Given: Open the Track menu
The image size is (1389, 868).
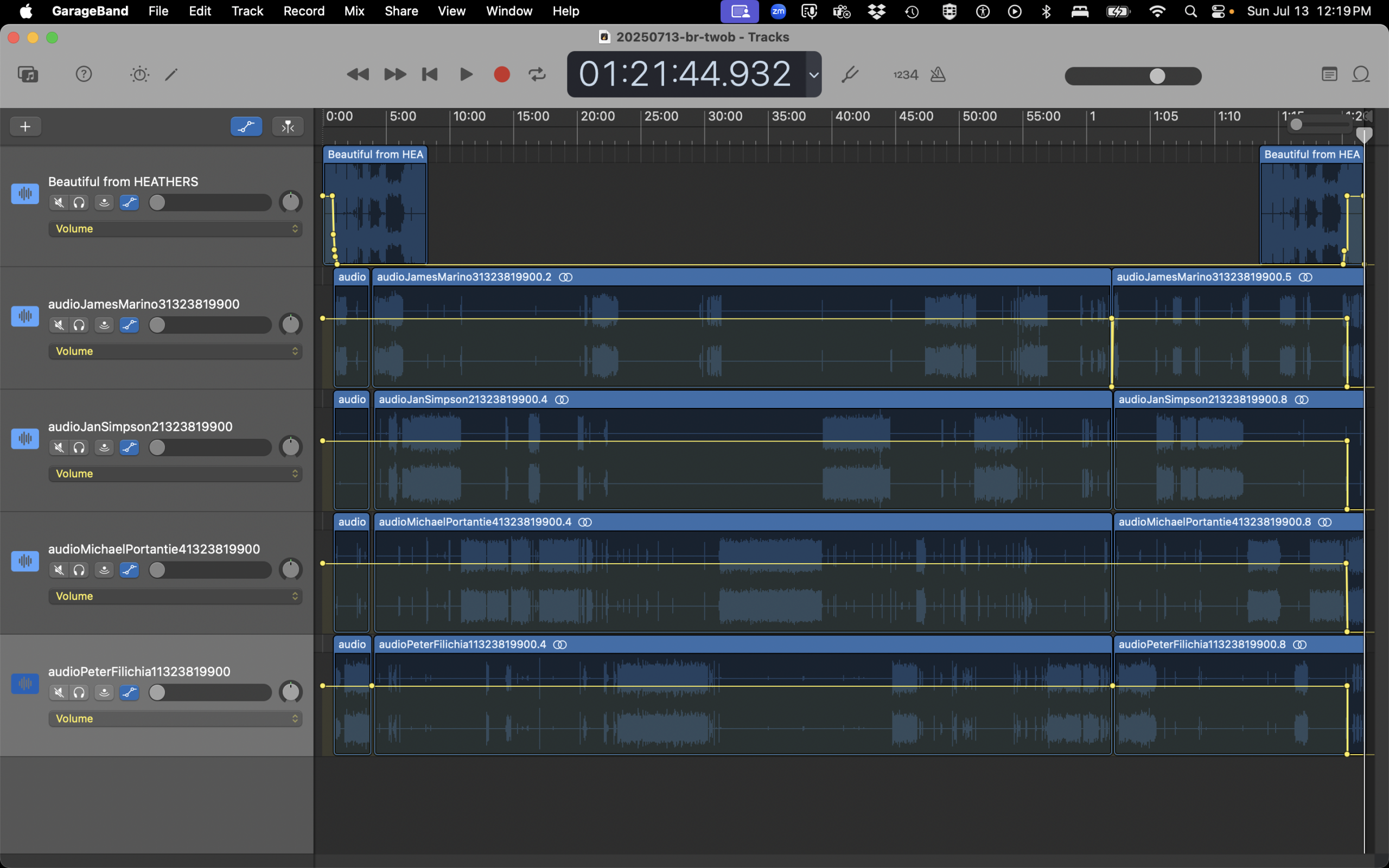Looking at the screenshot, I should pos(247,11).
